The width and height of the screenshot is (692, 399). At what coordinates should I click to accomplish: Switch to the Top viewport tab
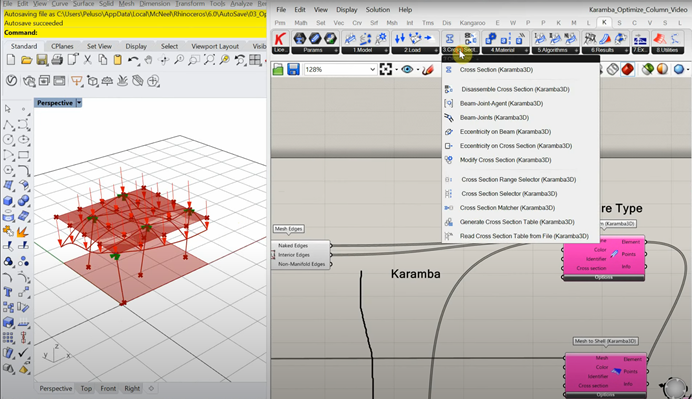pos(86,388)
